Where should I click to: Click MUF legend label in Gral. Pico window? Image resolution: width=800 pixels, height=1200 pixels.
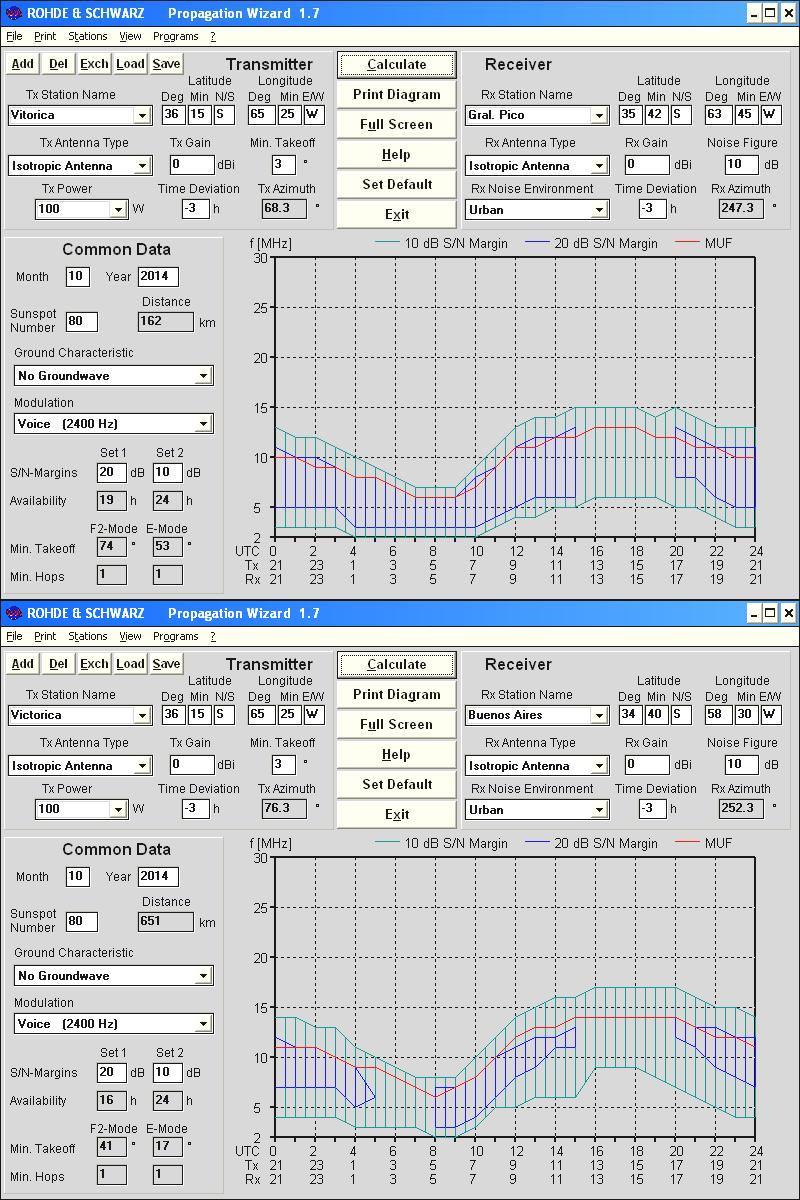[719, 243]
